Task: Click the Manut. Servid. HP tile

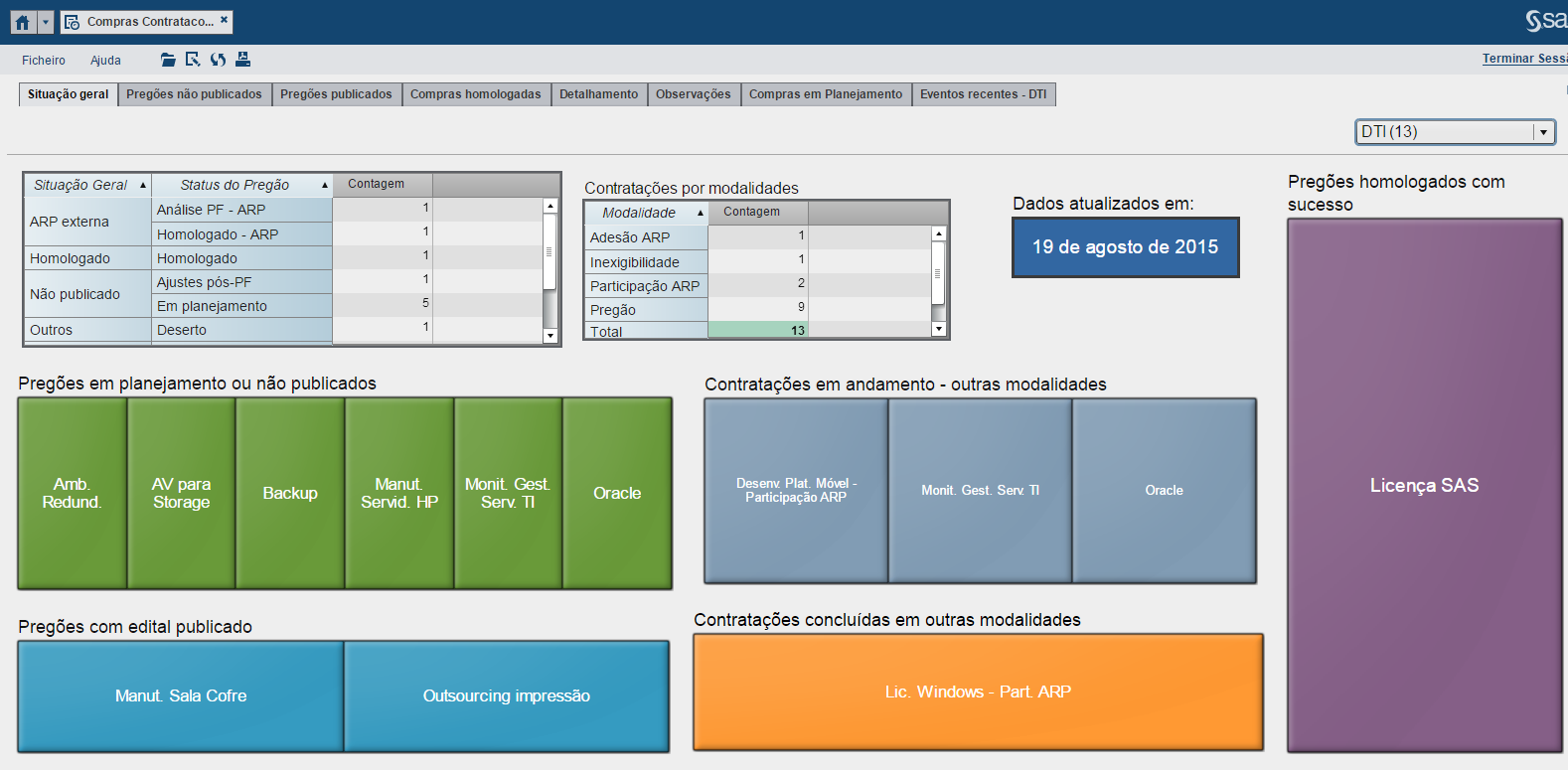Action: pyautogui.click(x=399, y=493)
